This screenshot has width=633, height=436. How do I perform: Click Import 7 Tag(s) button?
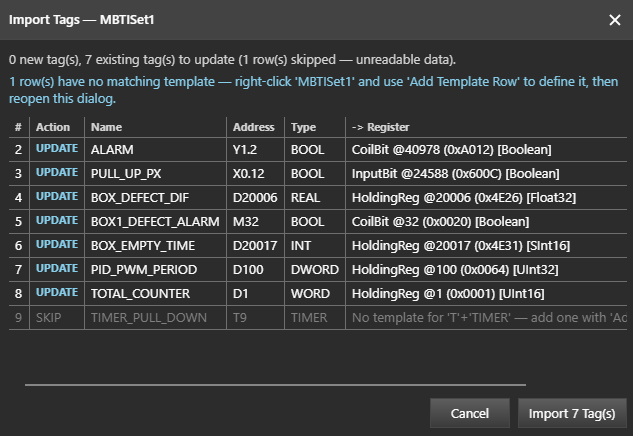(572, 413)
